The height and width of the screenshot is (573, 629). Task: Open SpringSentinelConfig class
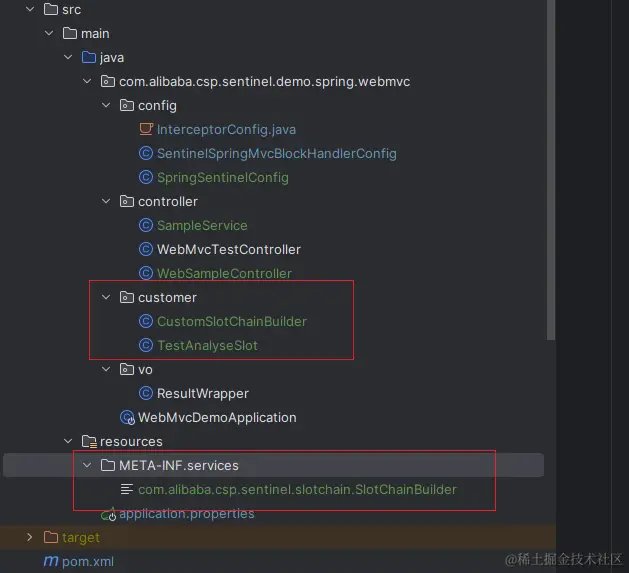point(223,178)
